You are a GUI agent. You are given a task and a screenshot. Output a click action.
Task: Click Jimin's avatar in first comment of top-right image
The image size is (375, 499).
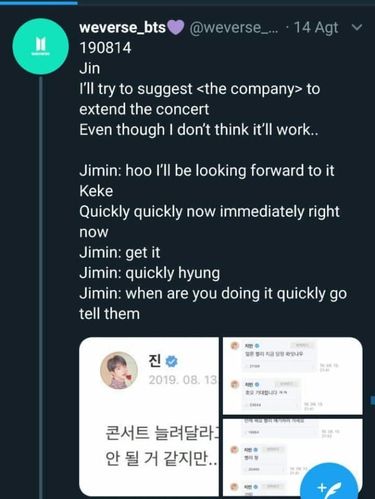[x=235, y=346]
